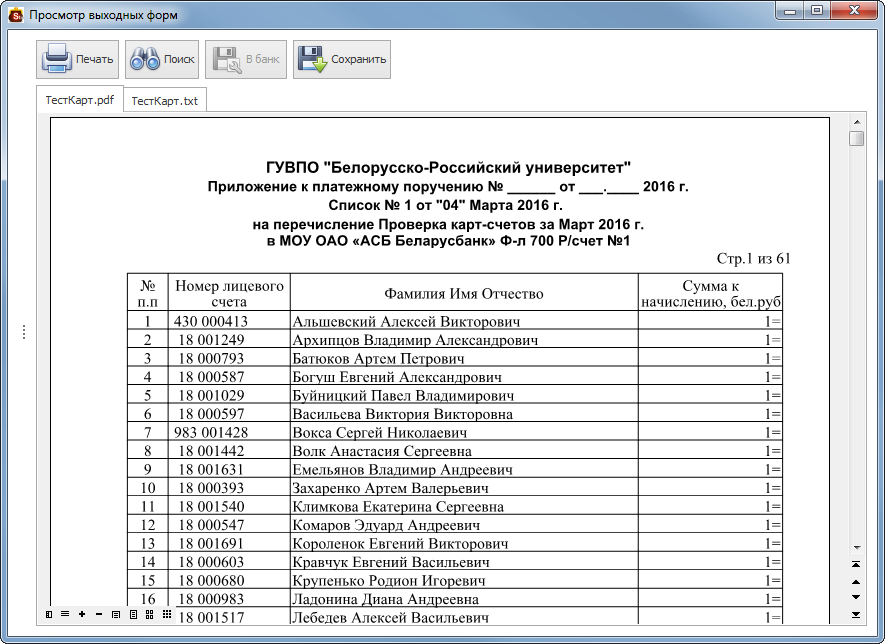Viewport: 885px width, 644px height.
Task: Go to previous page arrow icon
Action: coord(856,581)
